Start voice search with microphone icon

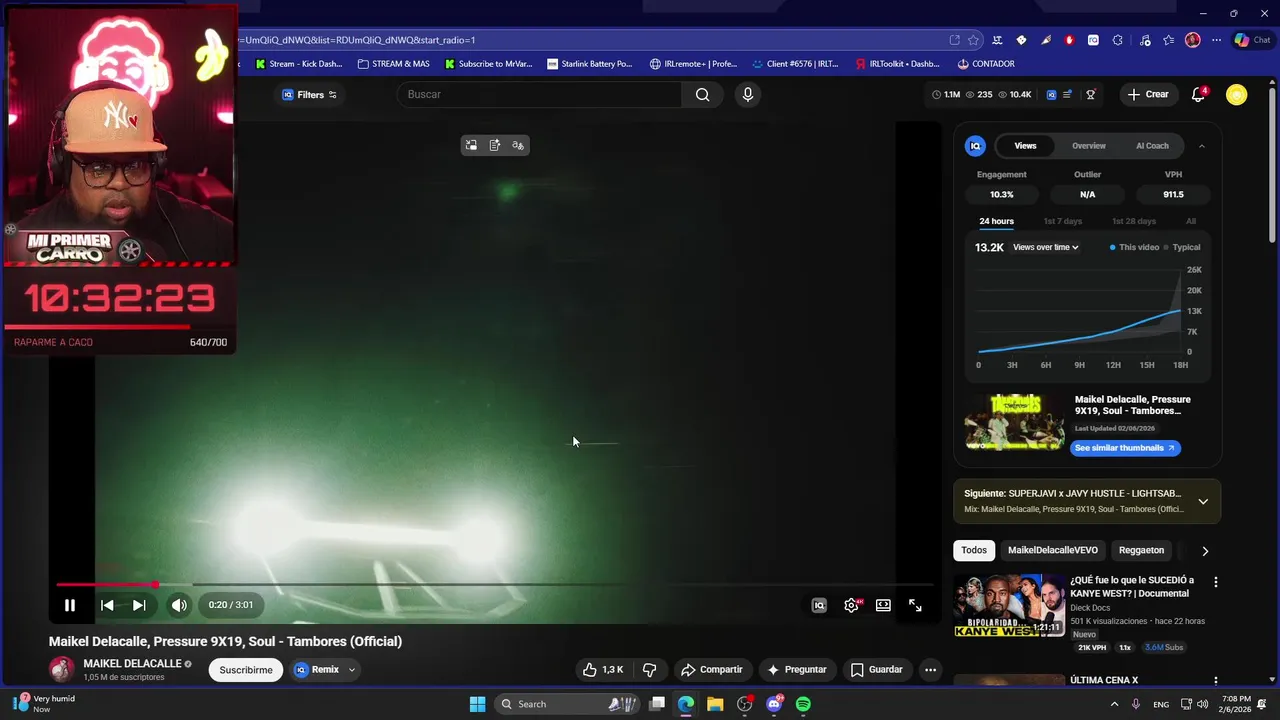[x=747, y=94]
